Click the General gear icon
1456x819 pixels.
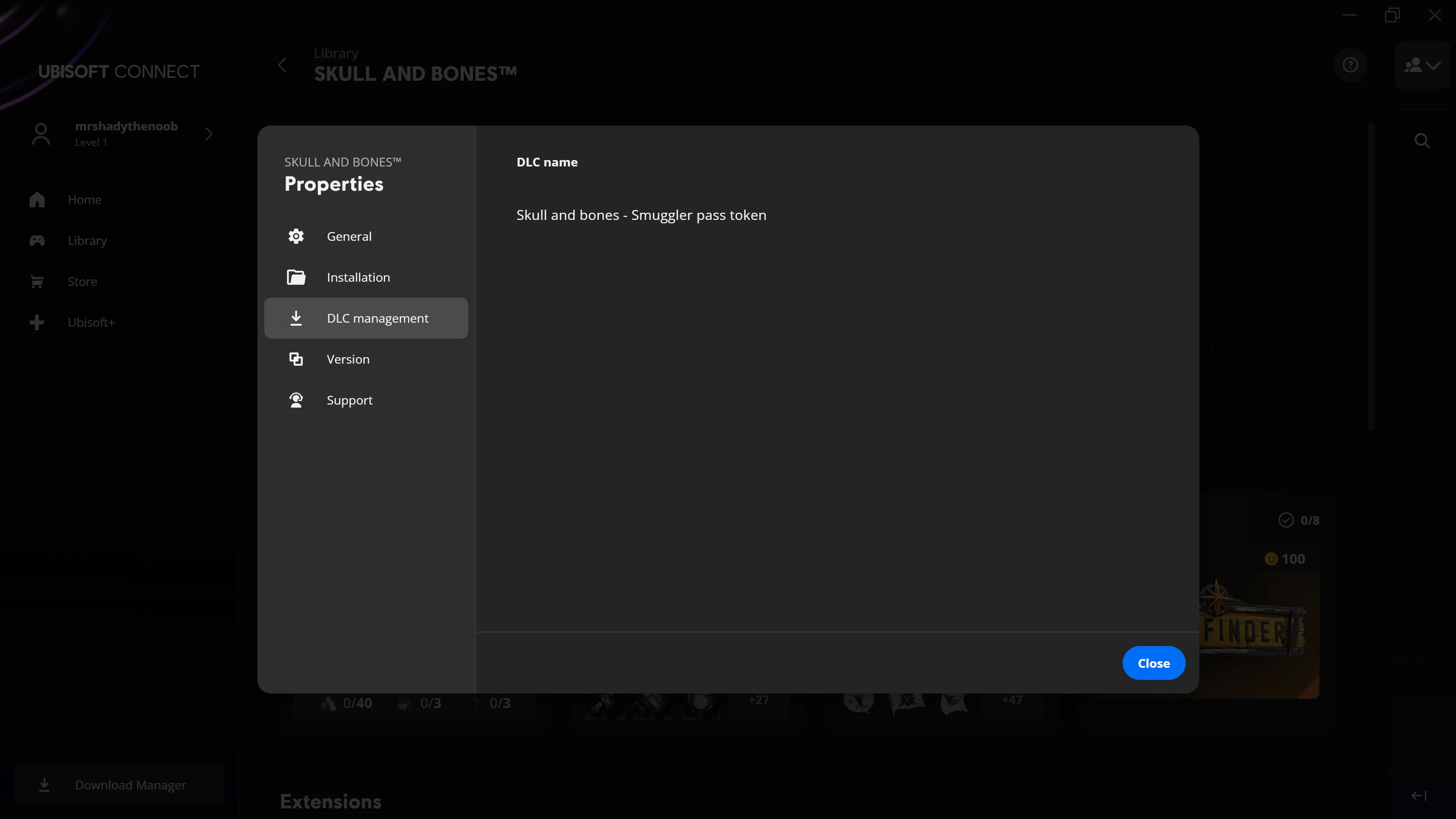296,236
